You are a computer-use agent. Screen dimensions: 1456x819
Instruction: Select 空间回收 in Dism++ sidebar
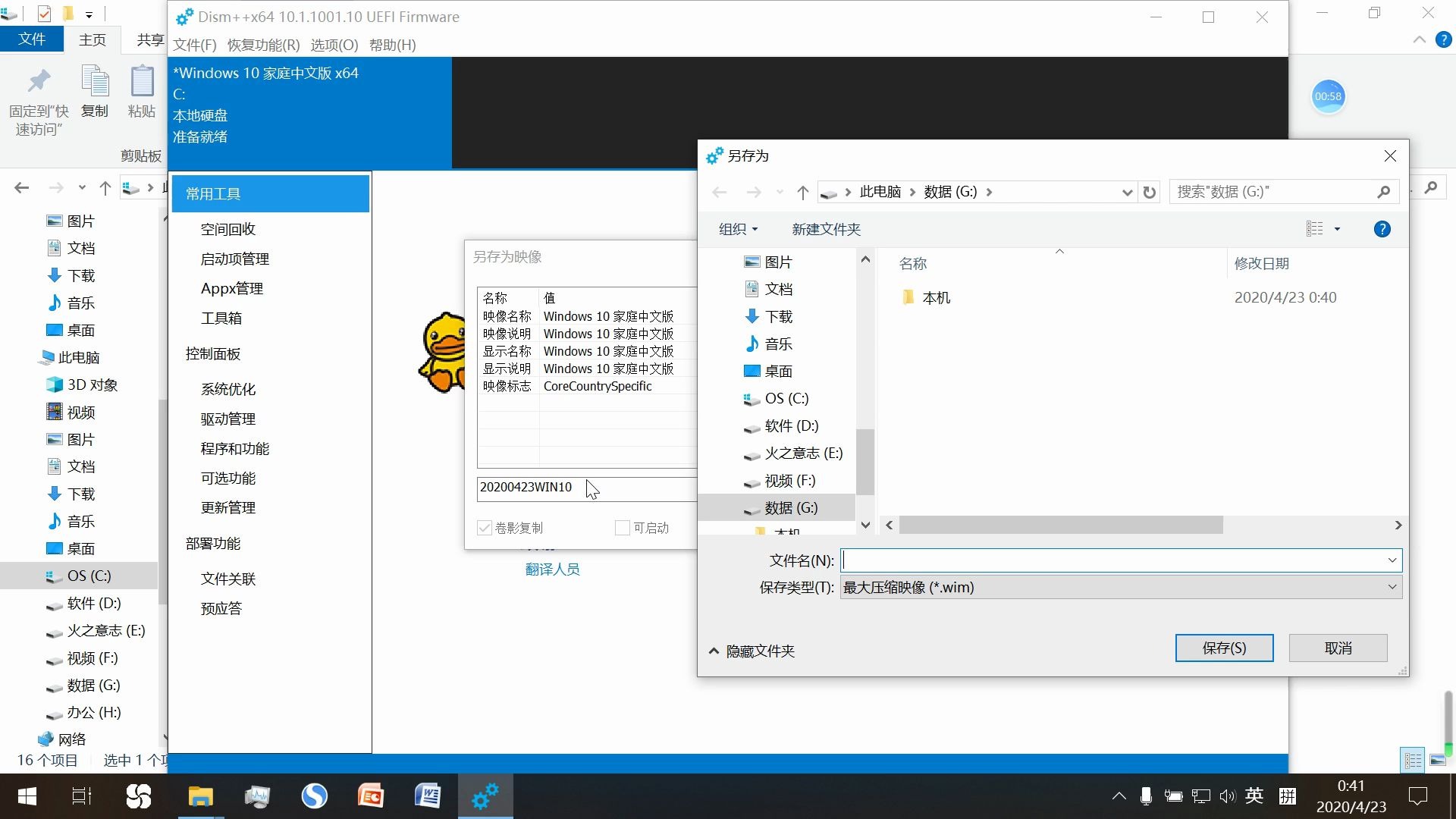tap(227, 229)
